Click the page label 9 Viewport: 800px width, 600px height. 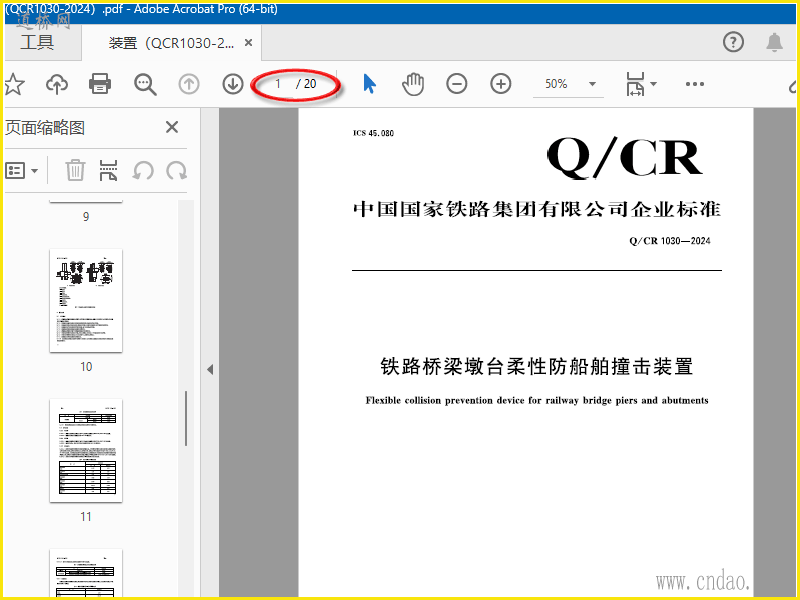[x=86, y=217]
